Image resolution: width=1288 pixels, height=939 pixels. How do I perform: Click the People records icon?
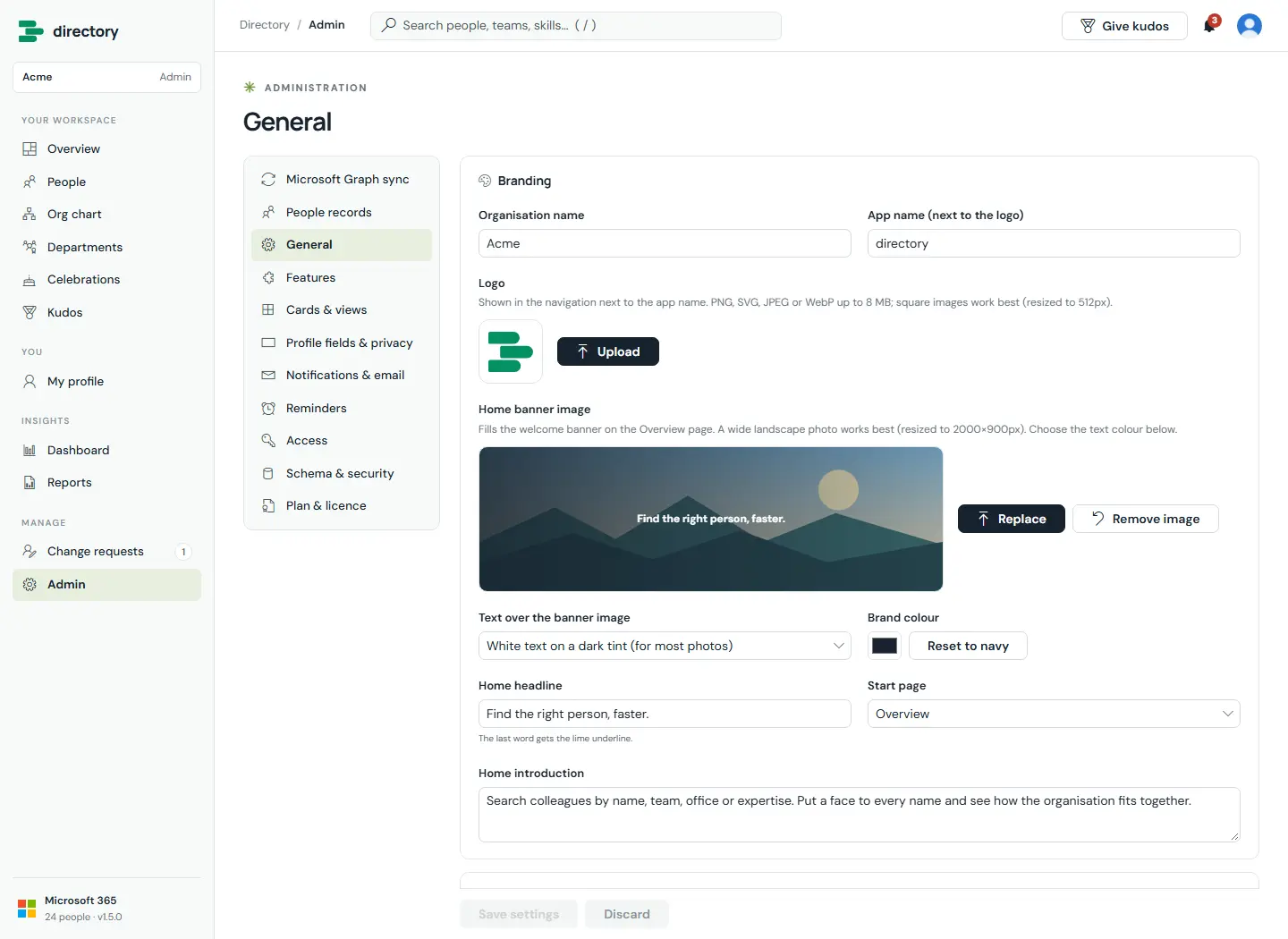coord(268,212)
